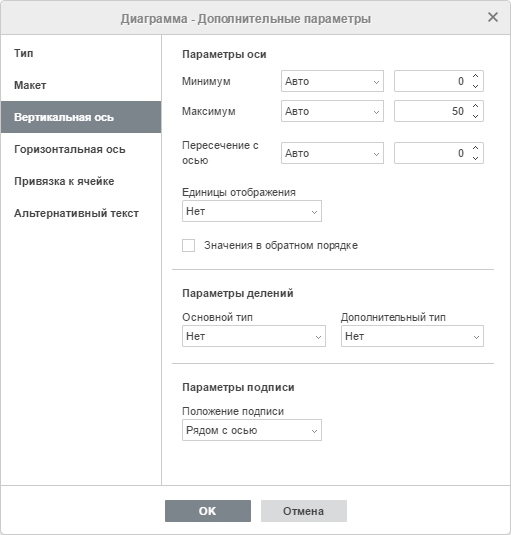Screen dimensions: 511x535
Task: Increase the Пересечение с осью value
Action: click(476, 148)
